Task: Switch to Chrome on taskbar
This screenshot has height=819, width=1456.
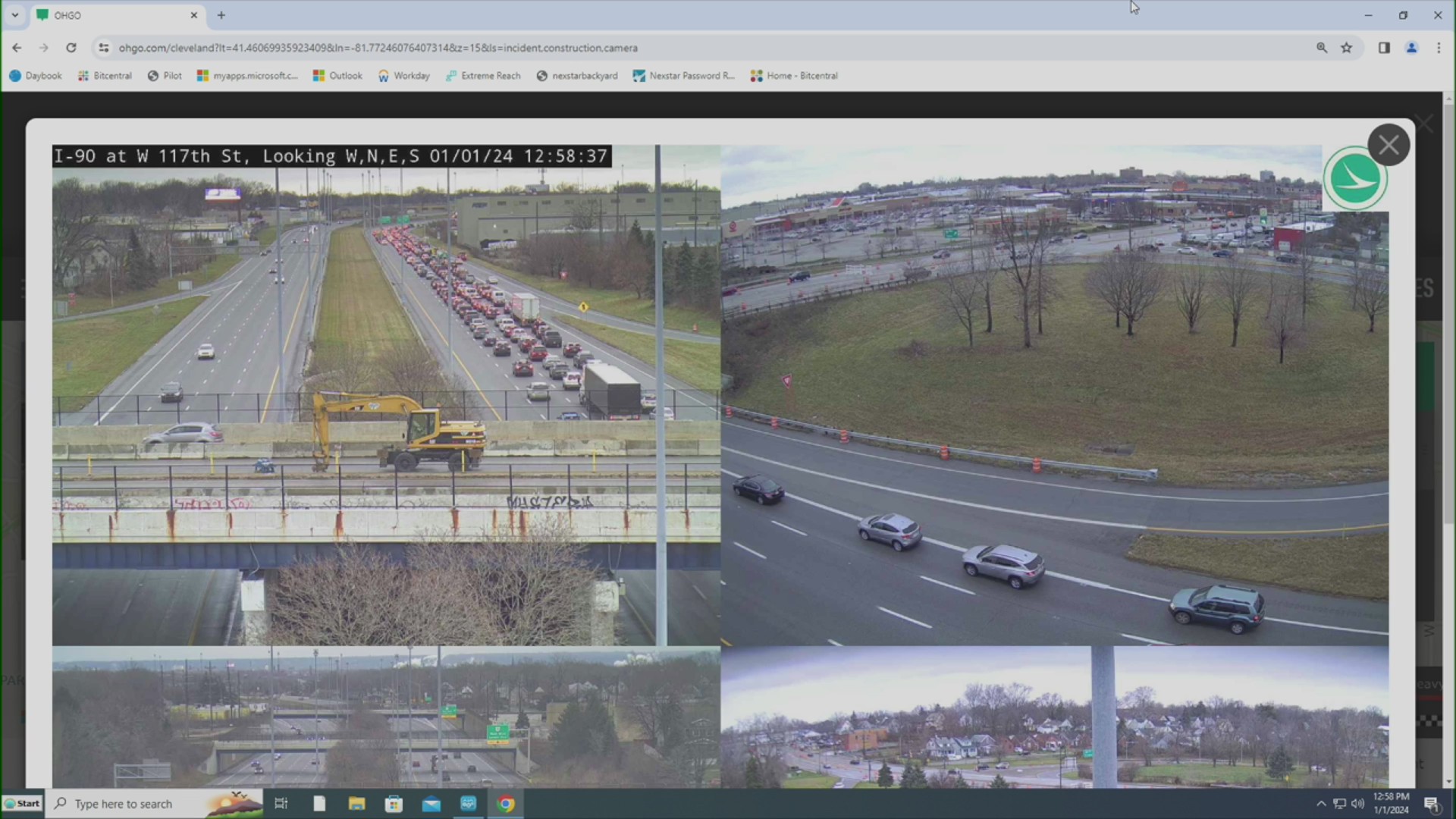Action: 506,804
